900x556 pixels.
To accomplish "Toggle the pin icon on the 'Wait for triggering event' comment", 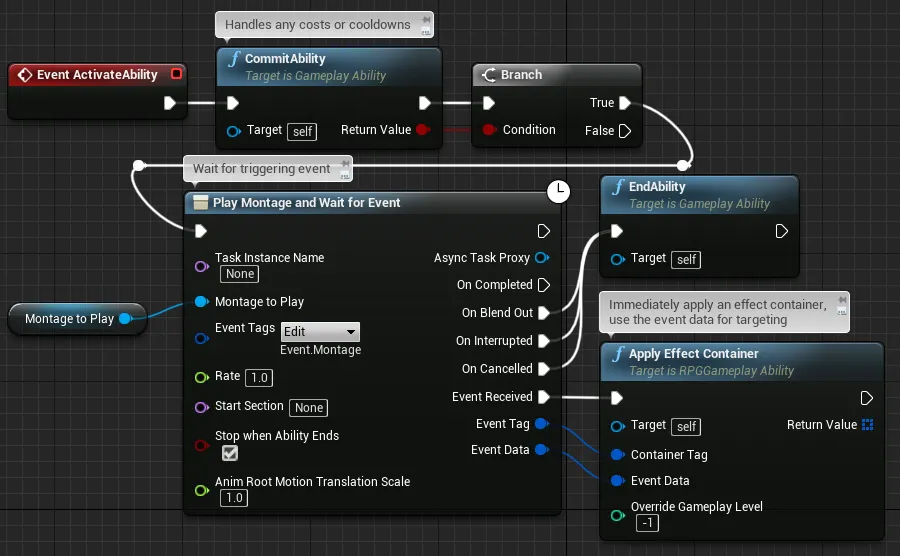I will click(x=345, y=164).
